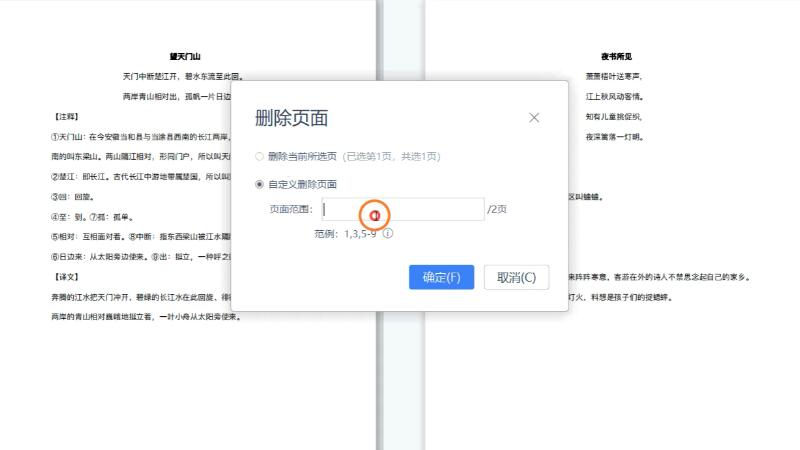Click the 范例: 1,3,5-9 example text
This screenshot has height=450, width=800.
point(345,233)
